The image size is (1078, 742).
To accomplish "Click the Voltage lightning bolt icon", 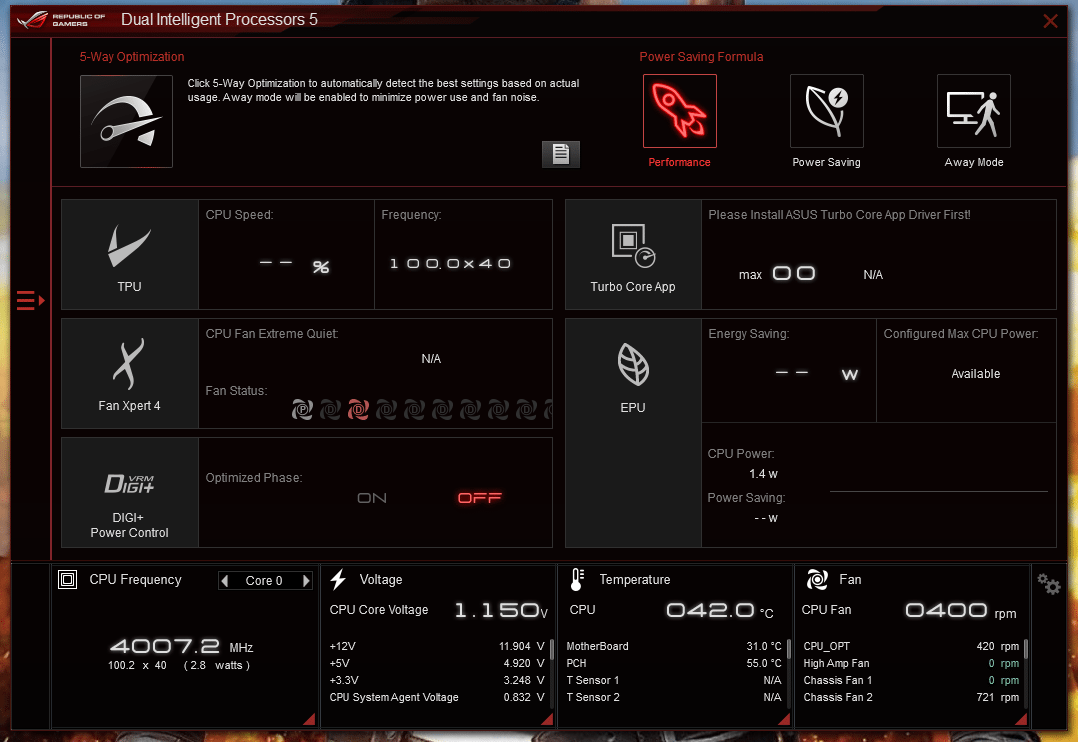I will point(338,580).
